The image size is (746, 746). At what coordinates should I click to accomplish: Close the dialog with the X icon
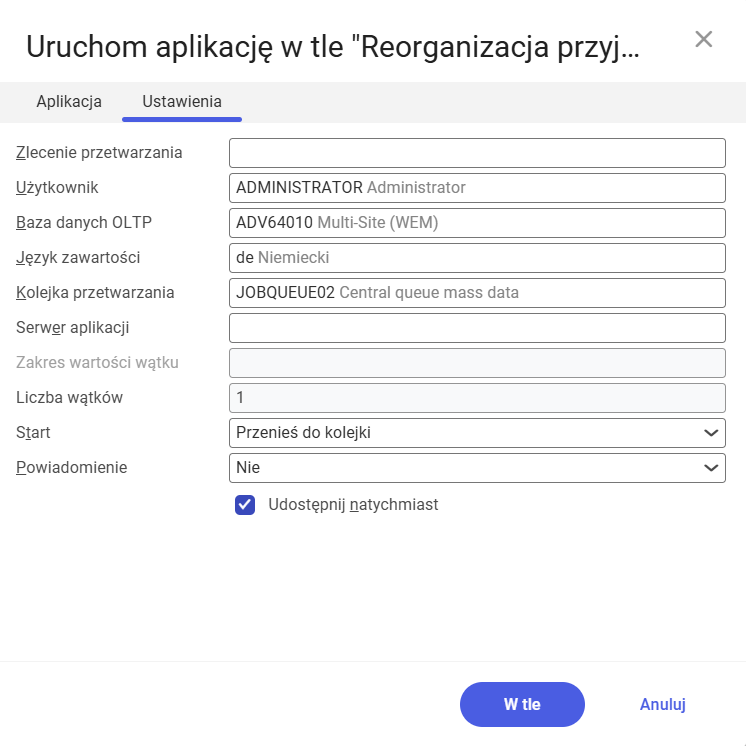tap(704, 39)
